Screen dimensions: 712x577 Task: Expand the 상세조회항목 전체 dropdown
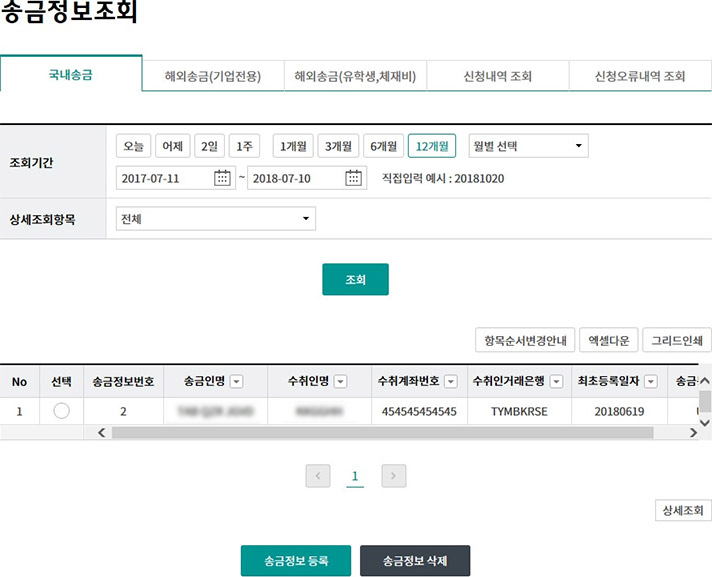tap(215, 219)
